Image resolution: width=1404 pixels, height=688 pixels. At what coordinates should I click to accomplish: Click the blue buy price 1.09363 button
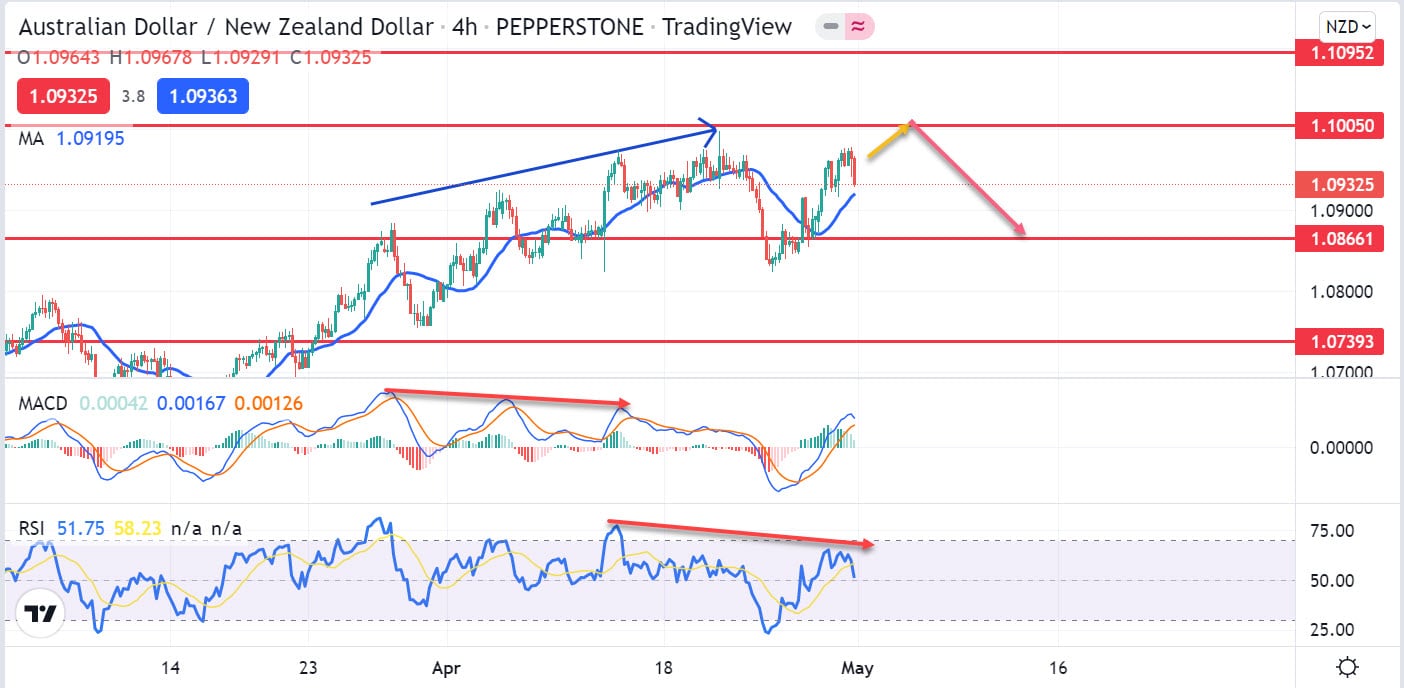pyautogui.click(x=209, y=97)
